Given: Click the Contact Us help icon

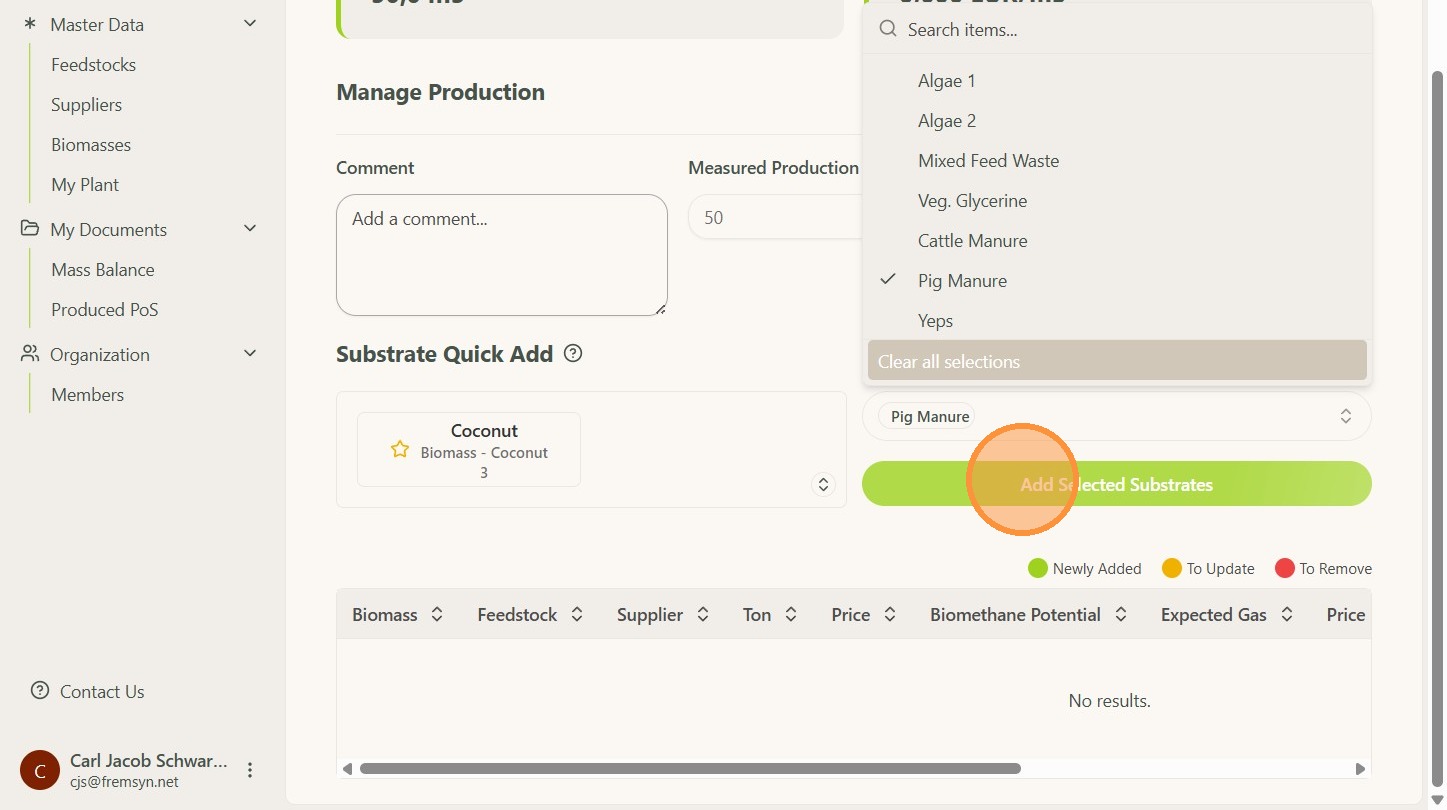Looking at the screenshot, I should pos(40,690).
